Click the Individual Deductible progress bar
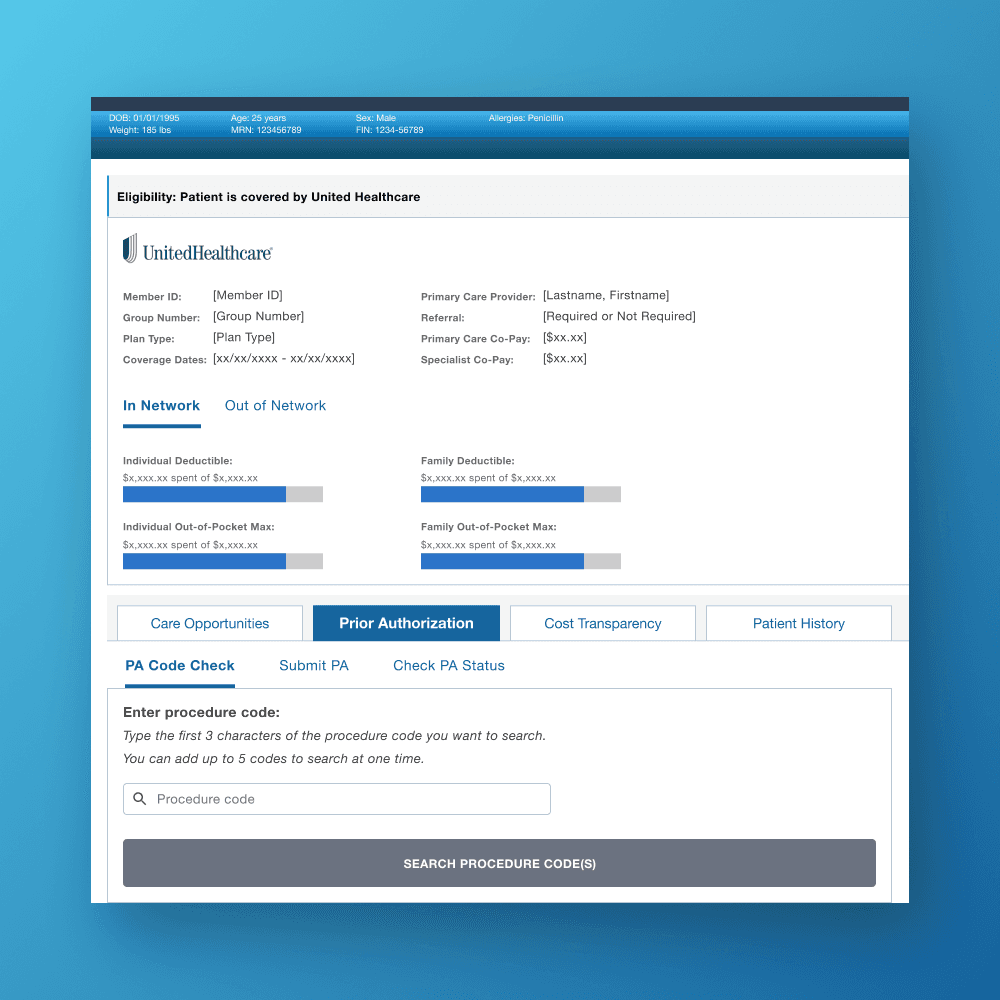 222,494
